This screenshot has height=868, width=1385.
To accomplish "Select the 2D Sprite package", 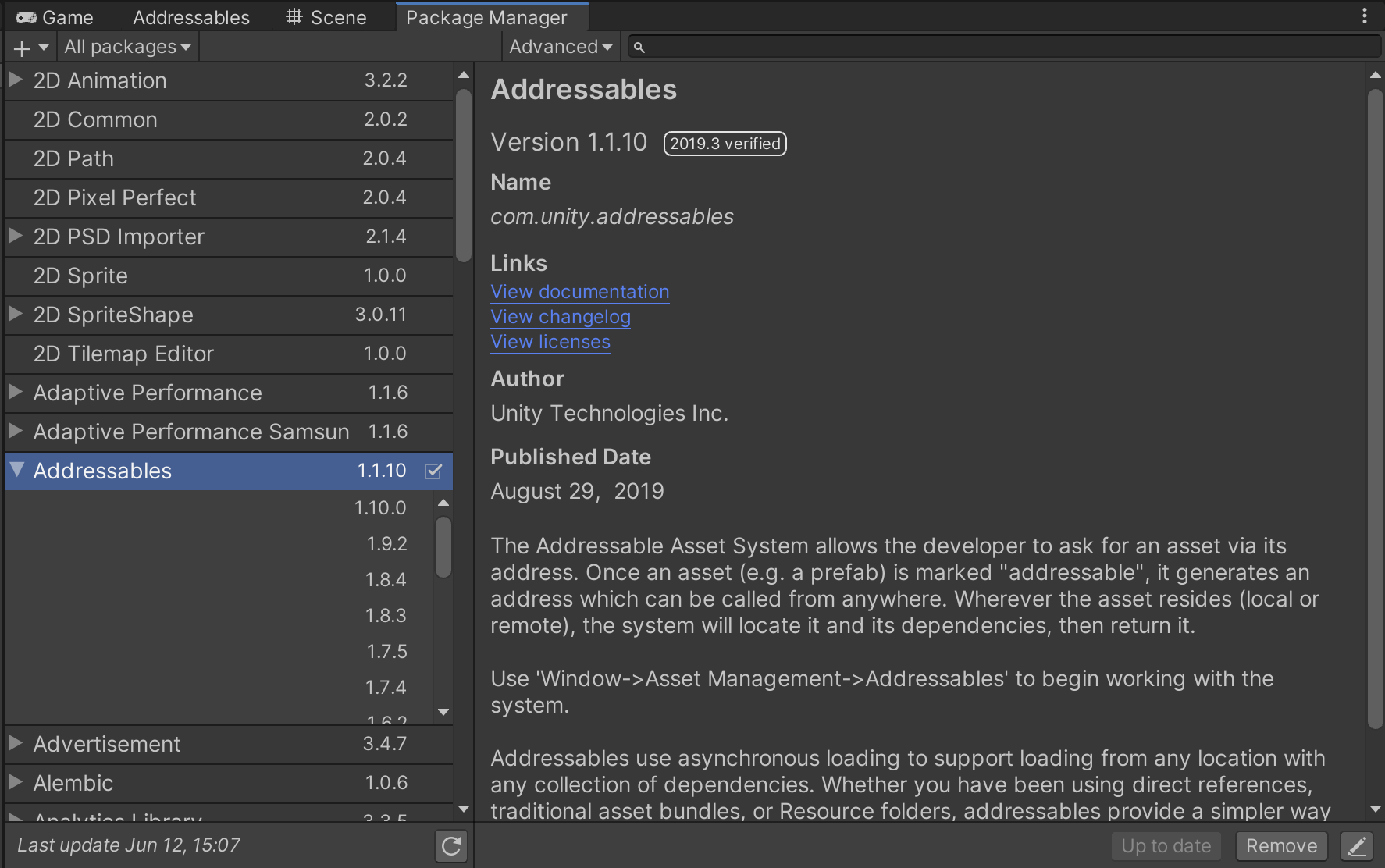I will [229, 276].
